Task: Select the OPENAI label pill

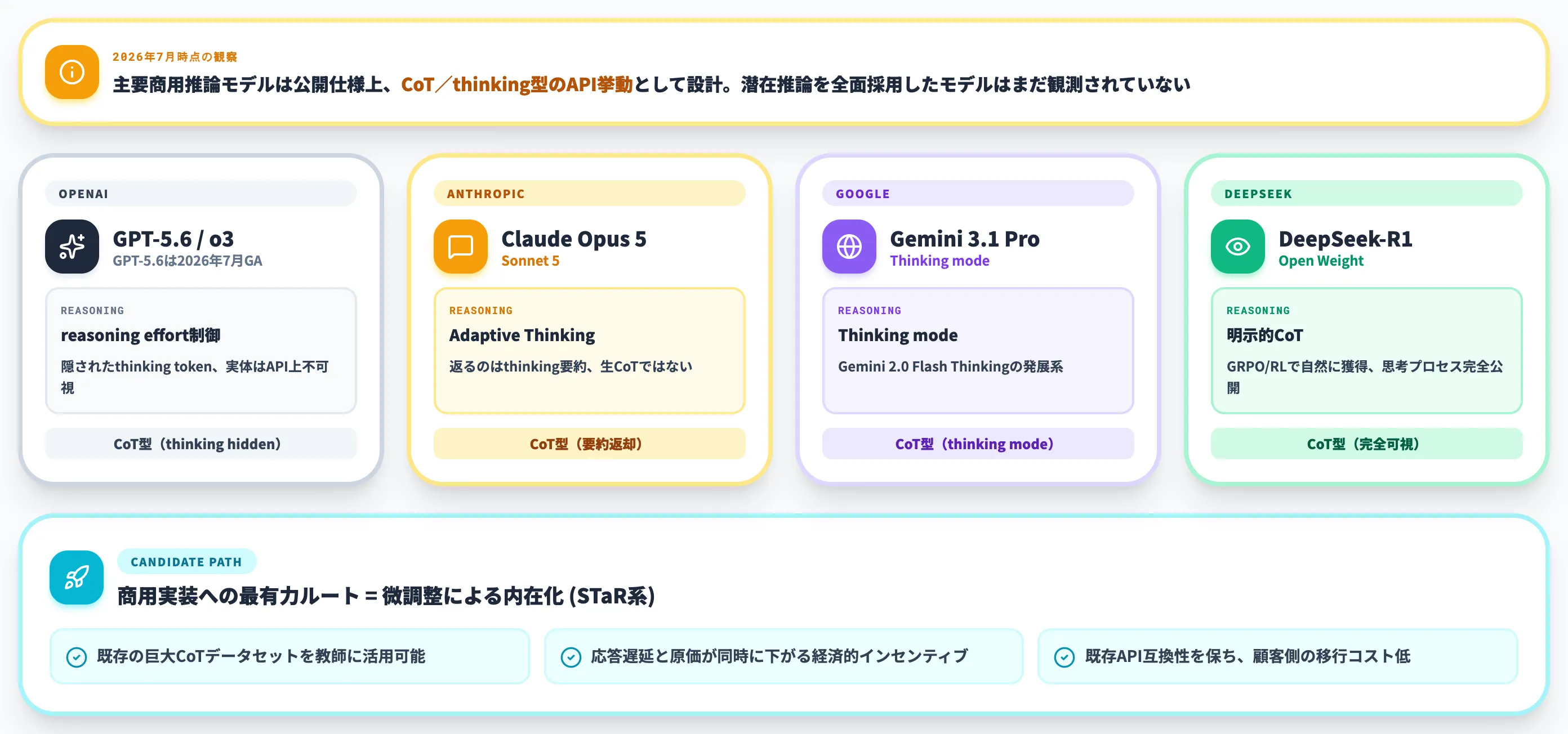Action: coord(201,194)
